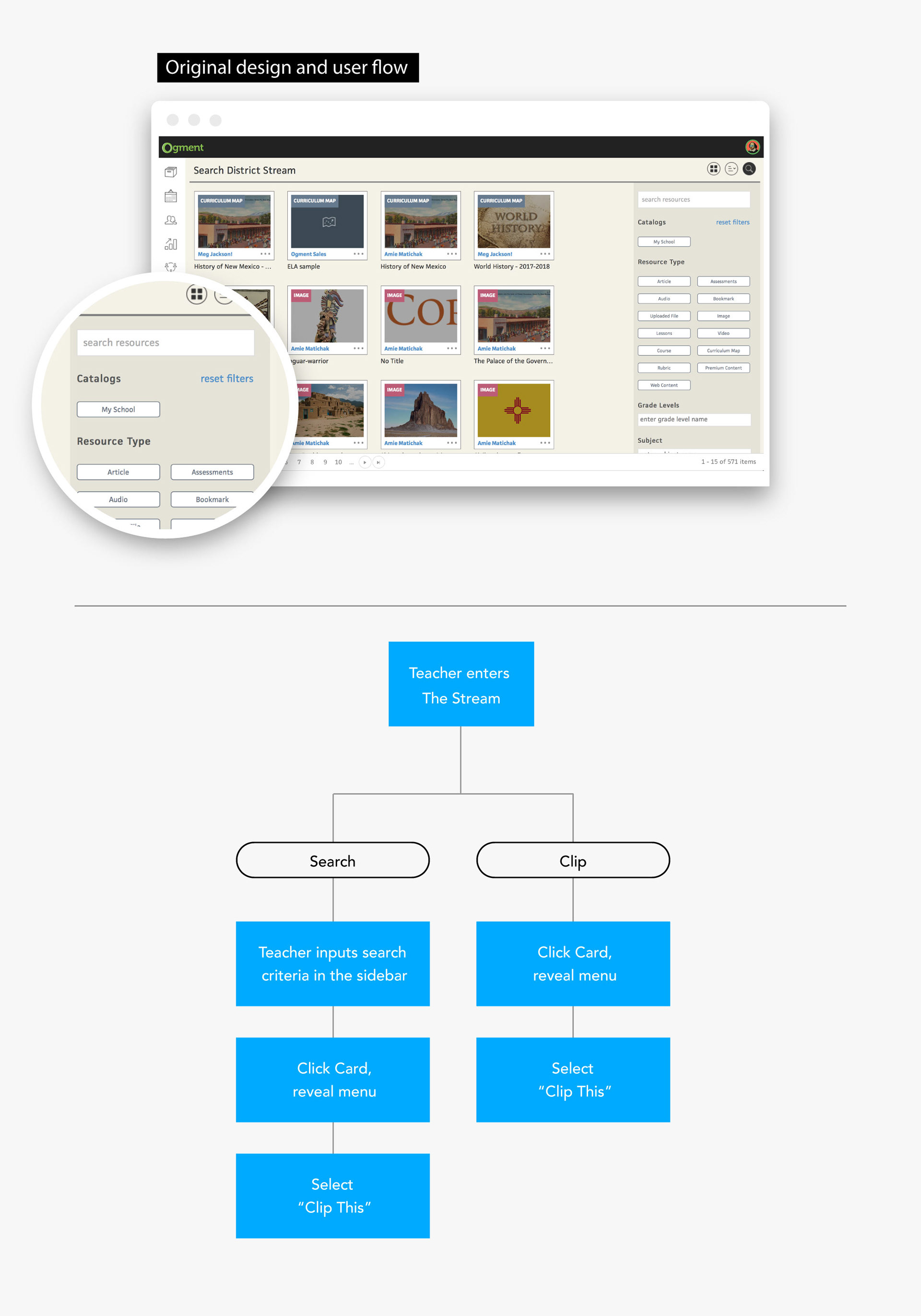Toggle the Premium Content resource filter

723,368
